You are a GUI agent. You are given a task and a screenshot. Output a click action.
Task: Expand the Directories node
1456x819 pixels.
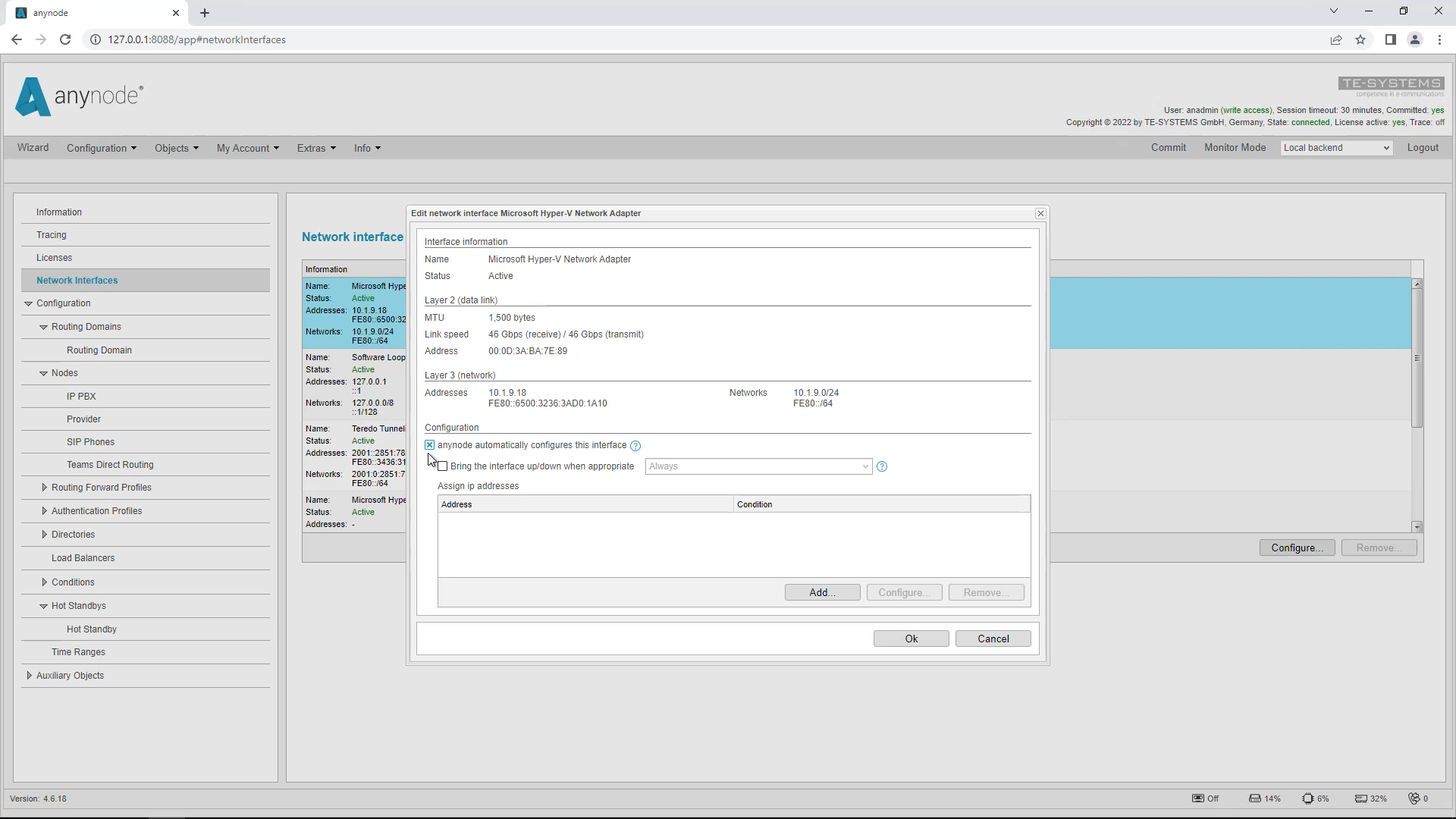[44, 535]
